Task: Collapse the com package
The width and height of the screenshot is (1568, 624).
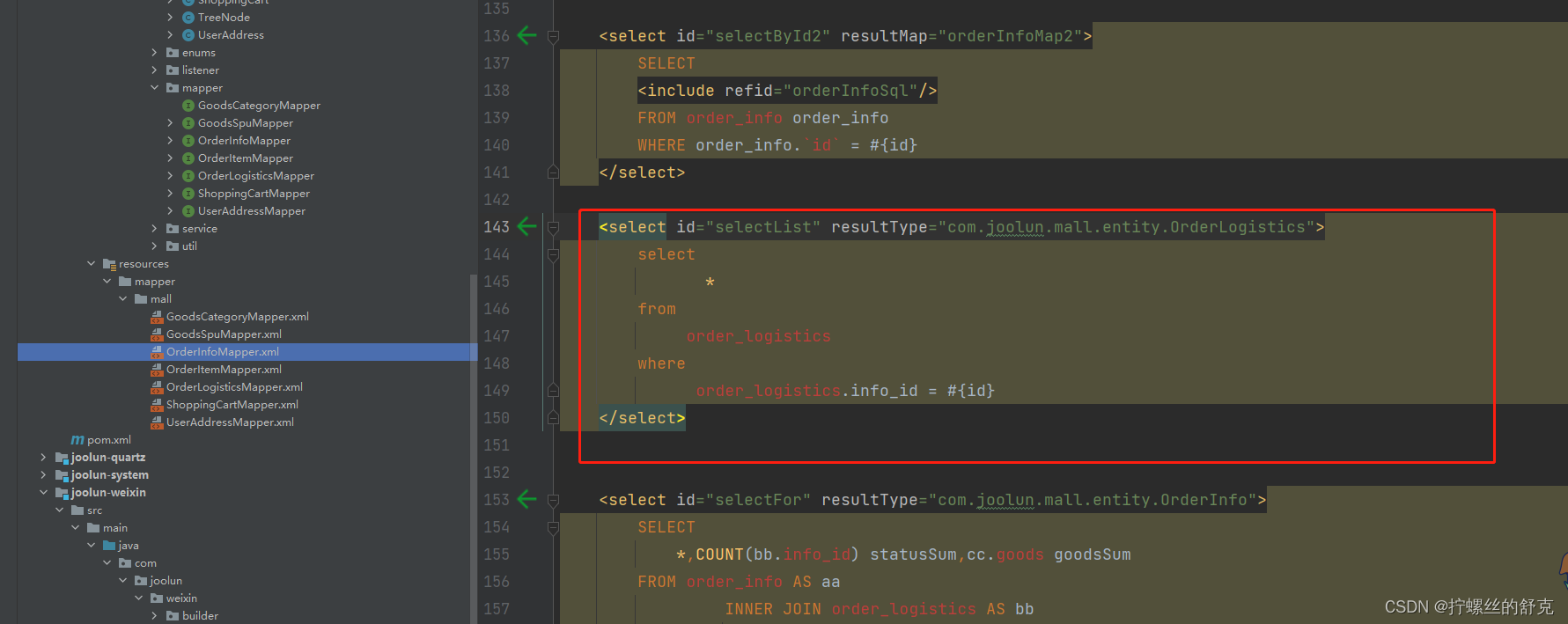Action: [x=107, y=562]
